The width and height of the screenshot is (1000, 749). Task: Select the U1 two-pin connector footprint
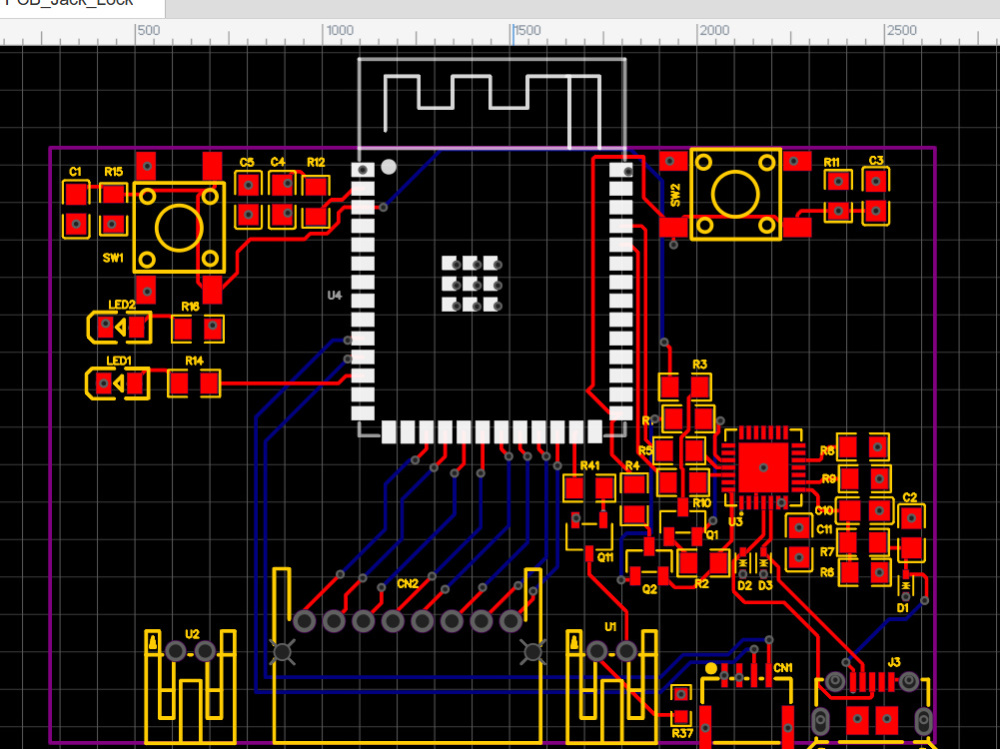click(x=612, y=686)
